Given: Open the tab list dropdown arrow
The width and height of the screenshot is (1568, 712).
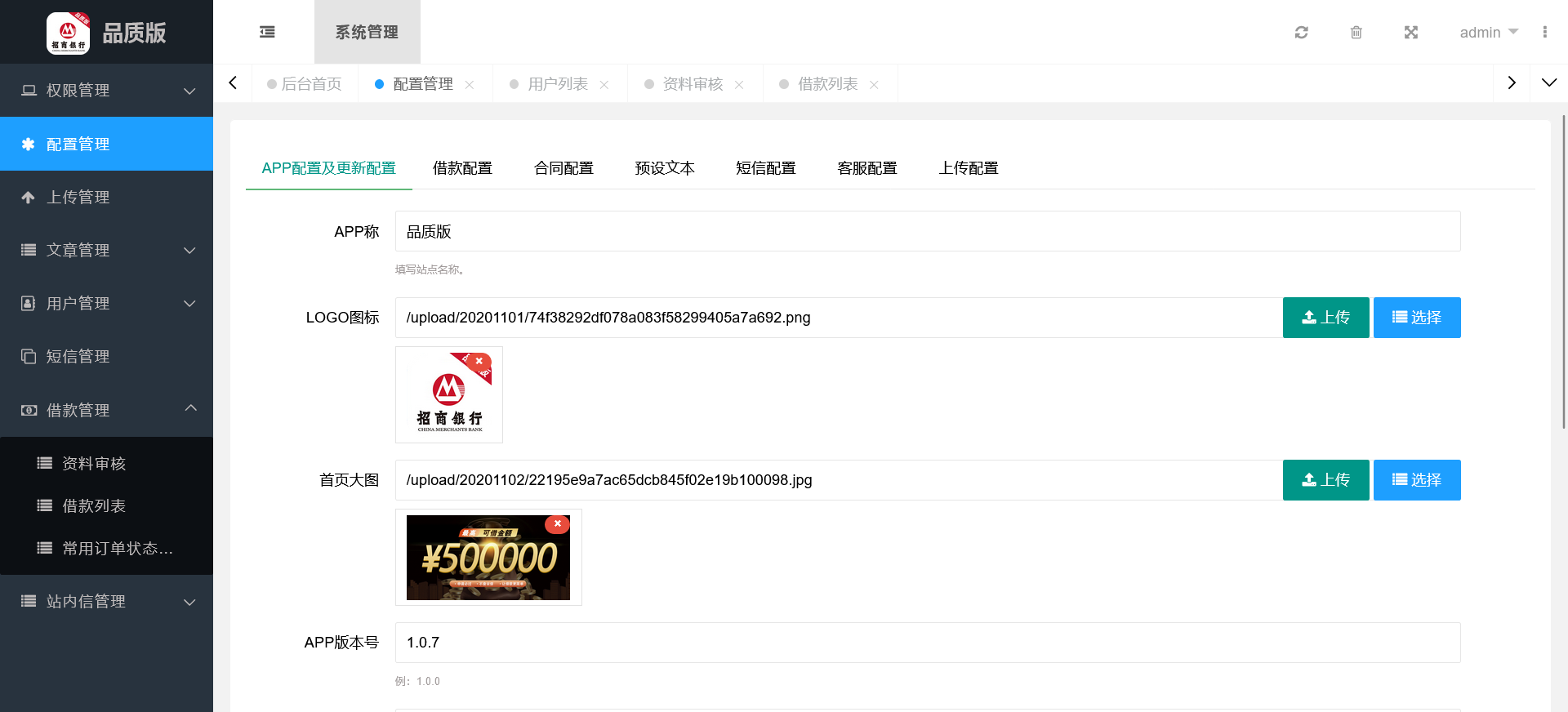Looking at the screenshot, I should tap(1548, 83).
